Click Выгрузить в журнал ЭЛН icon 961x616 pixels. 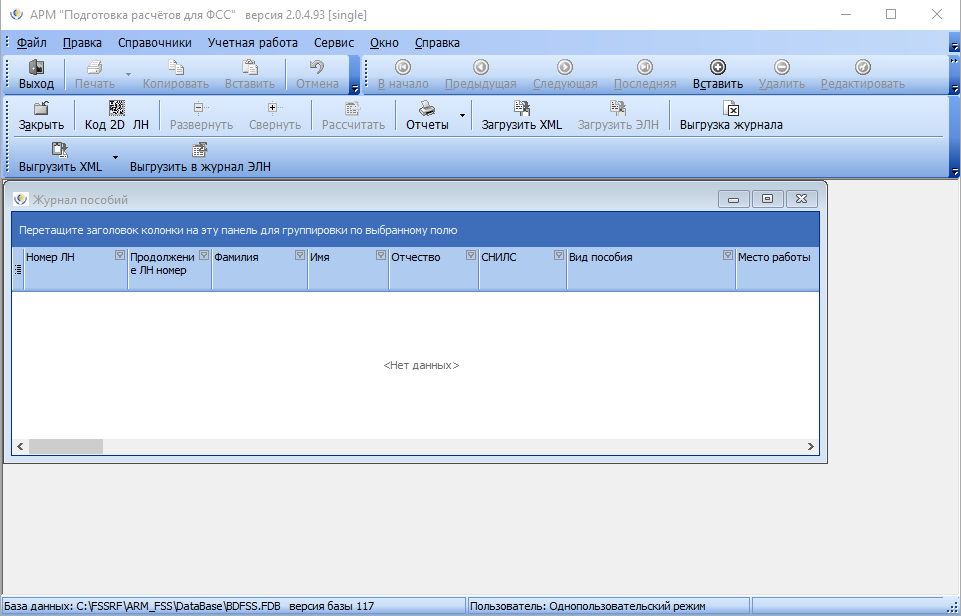(x=200, y=150)
